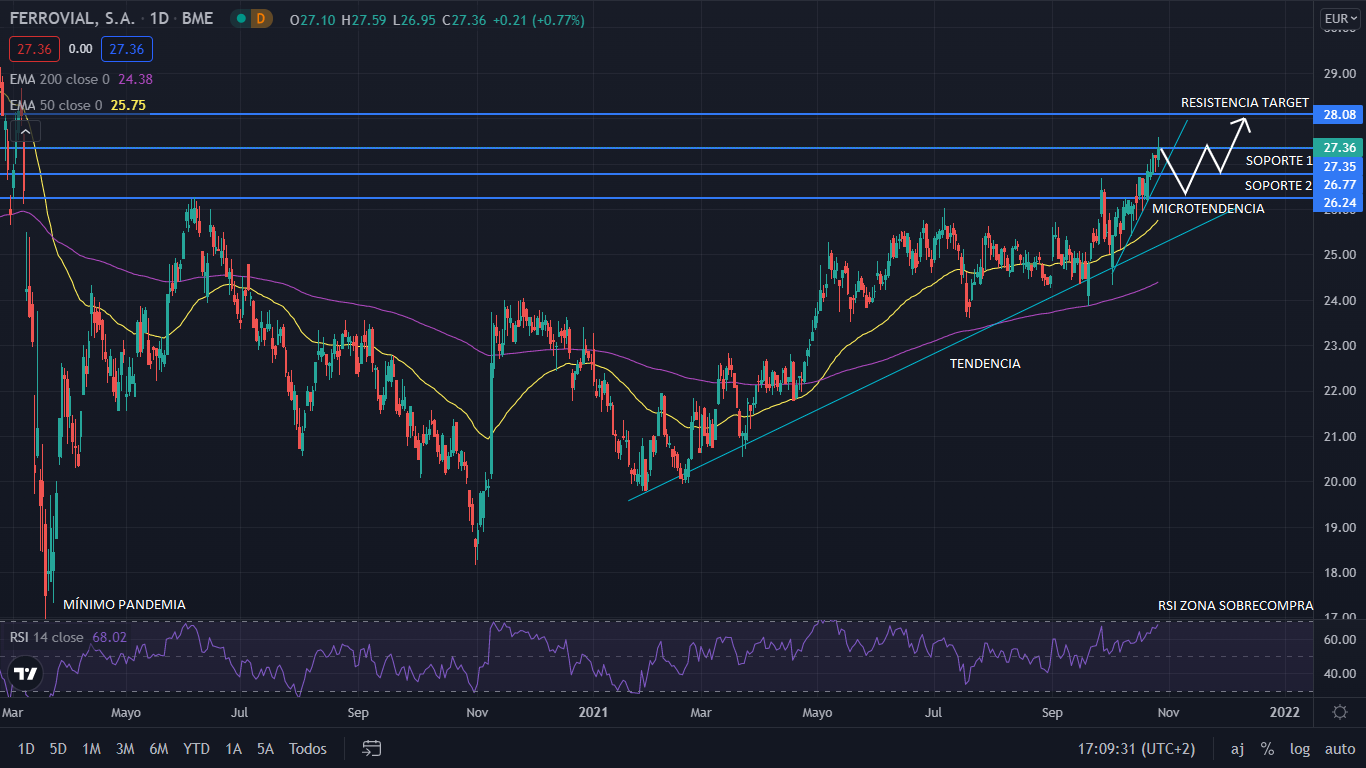
Task: Click the TradingView logo icon
Action: coord(26,673)
